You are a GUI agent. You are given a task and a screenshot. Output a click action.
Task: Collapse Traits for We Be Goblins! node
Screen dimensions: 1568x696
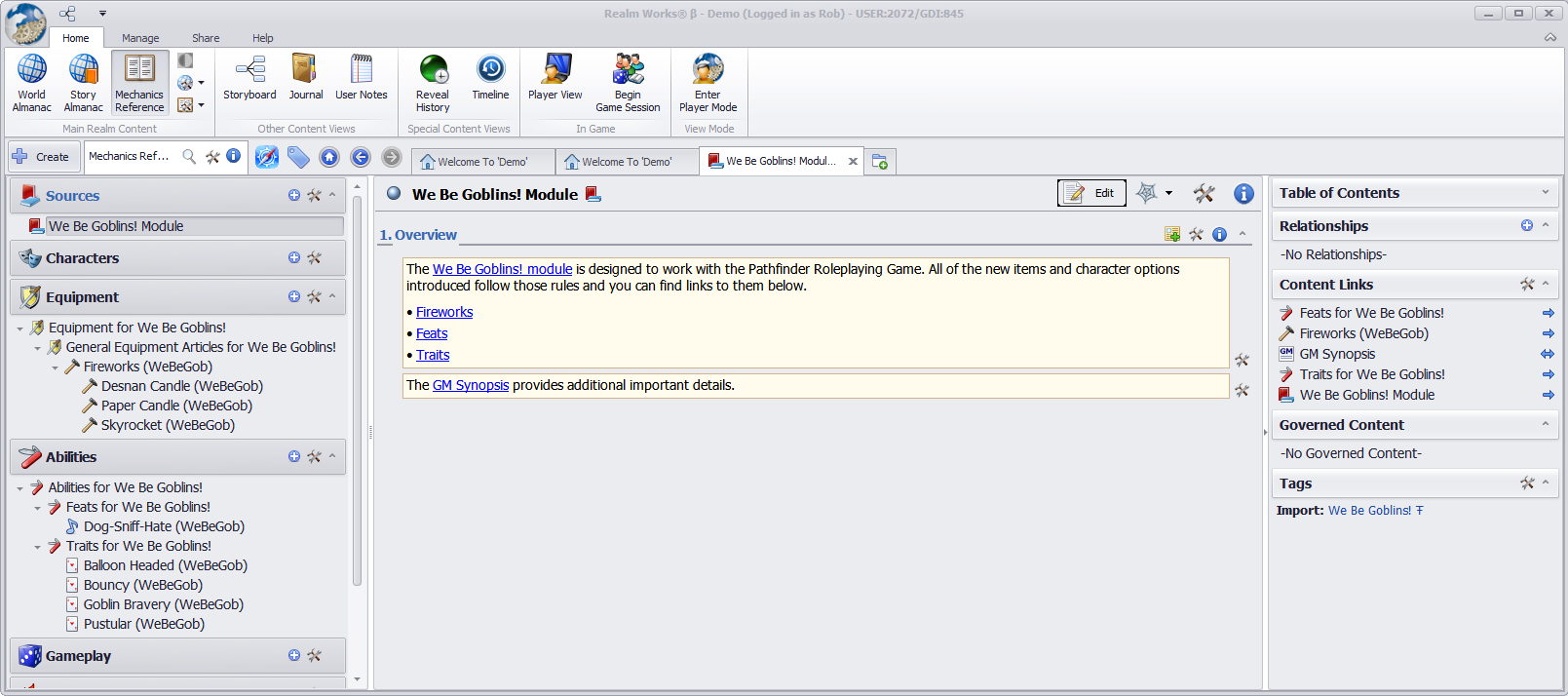click(38, 547)
